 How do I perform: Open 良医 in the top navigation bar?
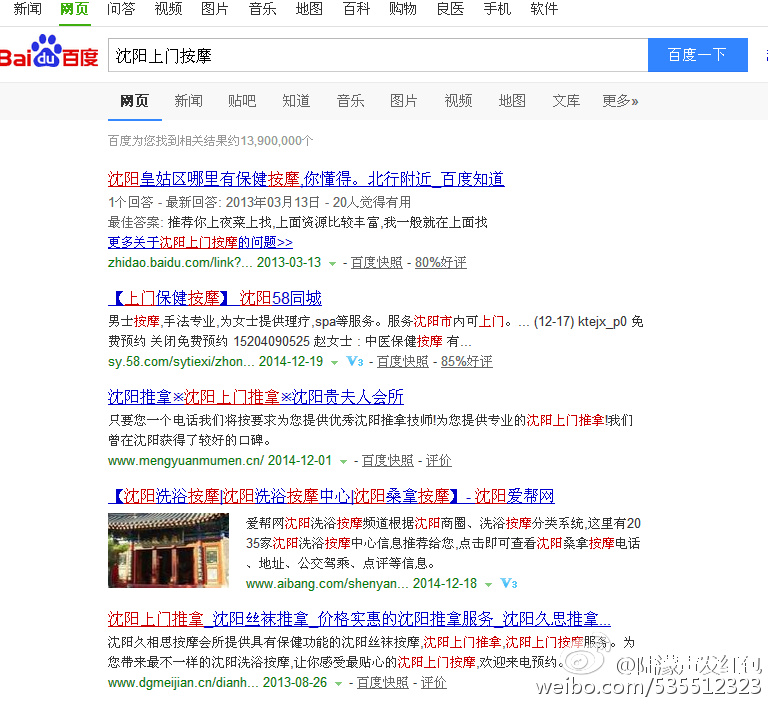point(450,9)
